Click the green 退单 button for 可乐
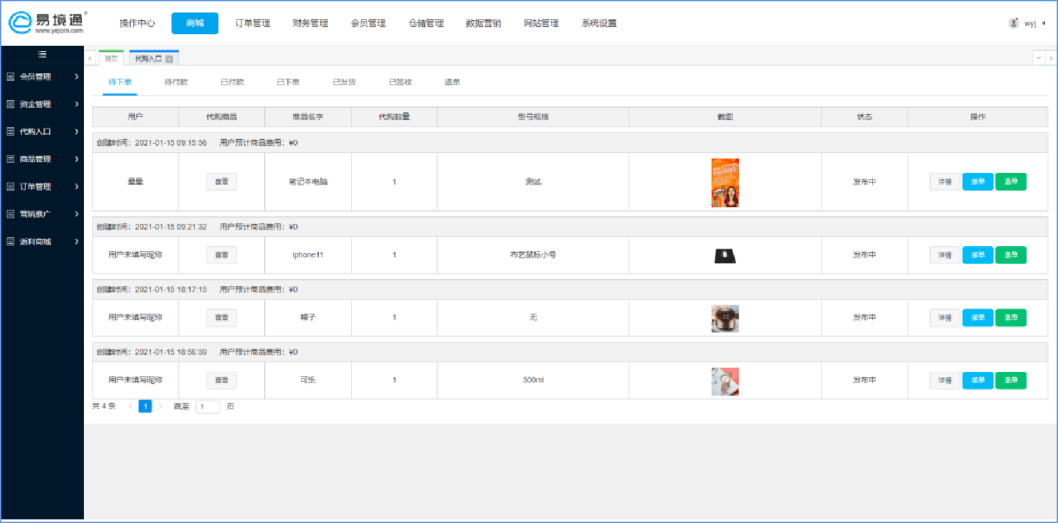 tap(1011, 380)
